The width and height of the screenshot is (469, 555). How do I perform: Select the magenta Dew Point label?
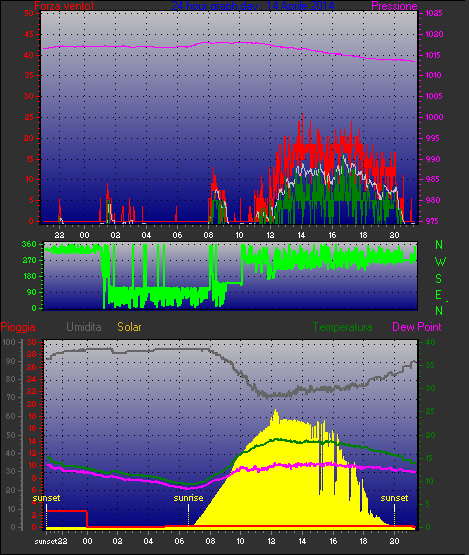[417, 327]
